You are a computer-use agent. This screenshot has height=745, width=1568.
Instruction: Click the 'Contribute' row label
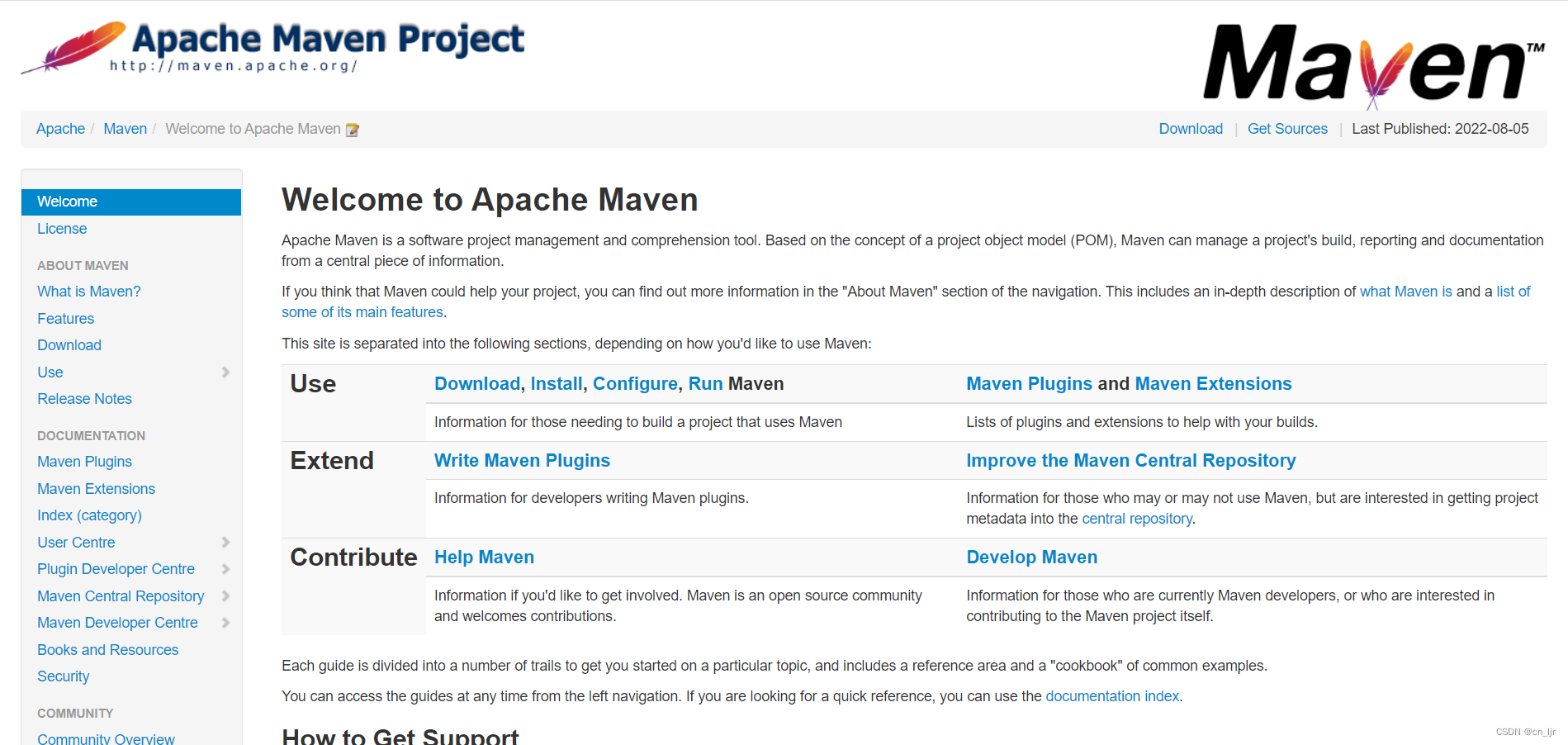click(353, 558)
